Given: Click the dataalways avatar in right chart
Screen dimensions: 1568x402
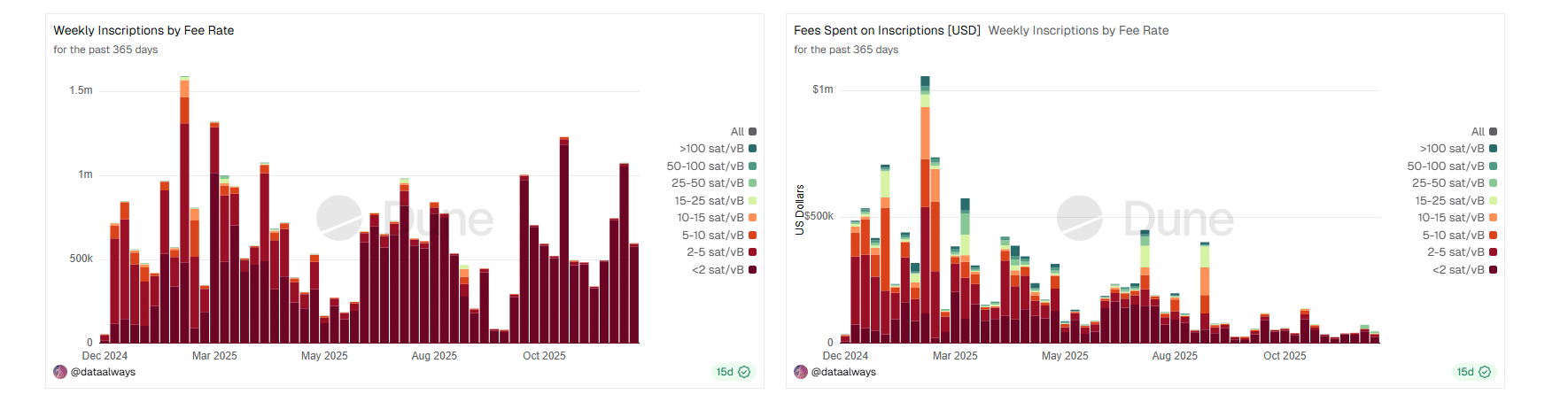Looking at the screenshot, I should (x=801, y=372).
